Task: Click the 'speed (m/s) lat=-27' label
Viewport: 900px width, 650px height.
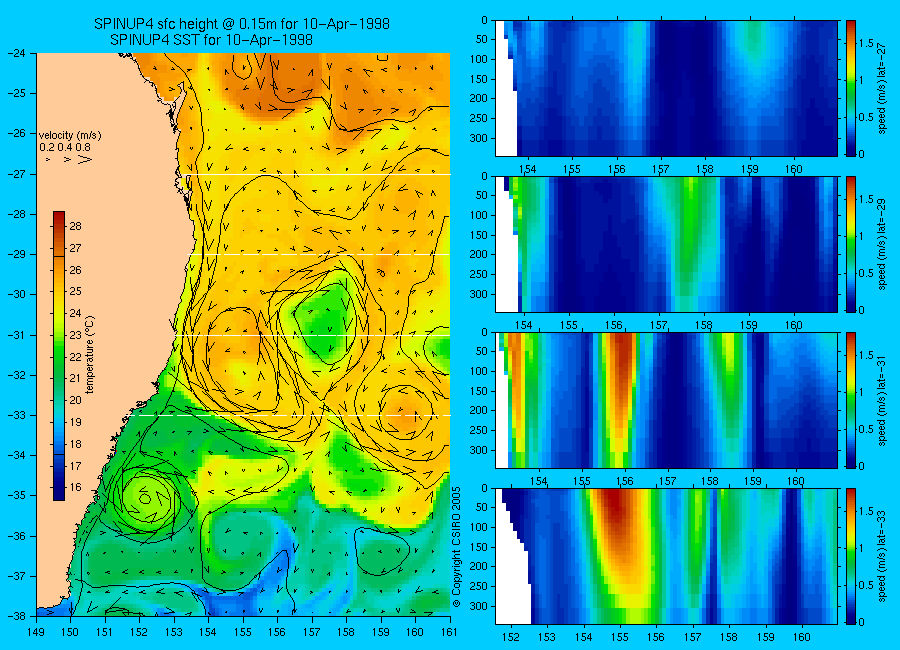Action: pyautogui.click(x=882, y=88)
